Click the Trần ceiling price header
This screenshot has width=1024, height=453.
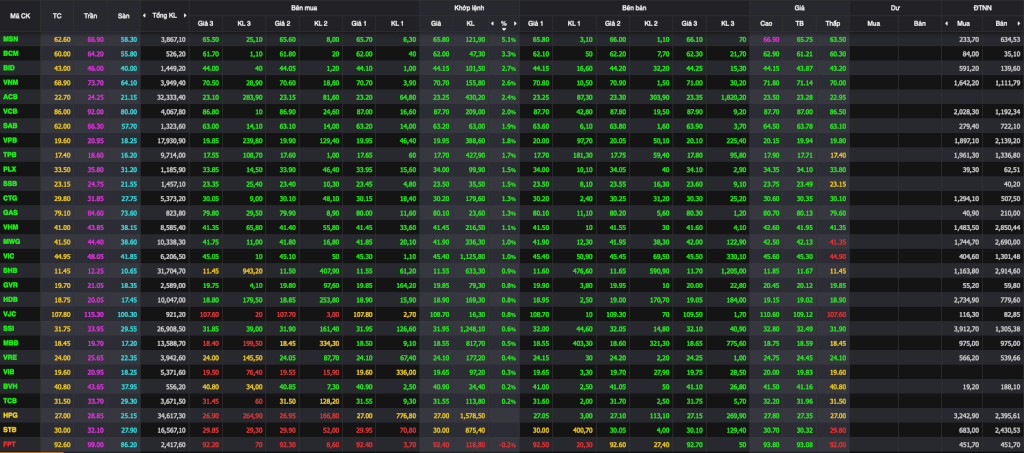click(90, 15)
